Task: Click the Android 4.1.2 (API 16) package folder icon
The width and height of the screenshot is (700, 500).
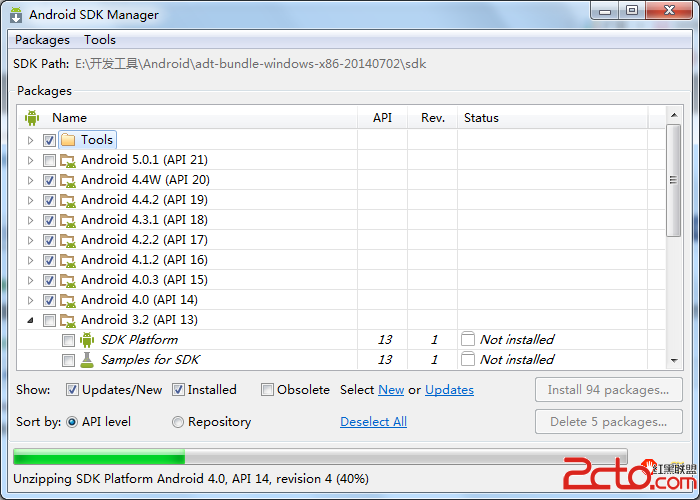Action: [68, 260]
